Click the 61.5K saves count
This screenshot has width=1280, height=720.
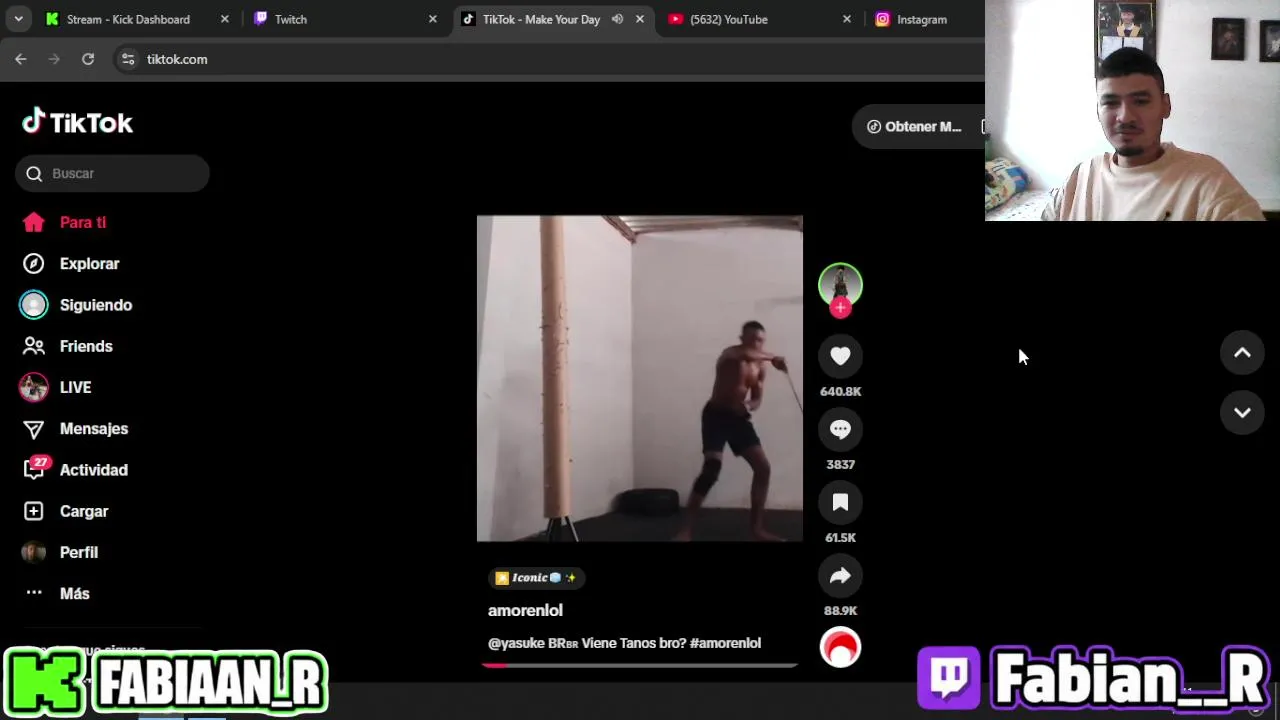coord(840,537)
